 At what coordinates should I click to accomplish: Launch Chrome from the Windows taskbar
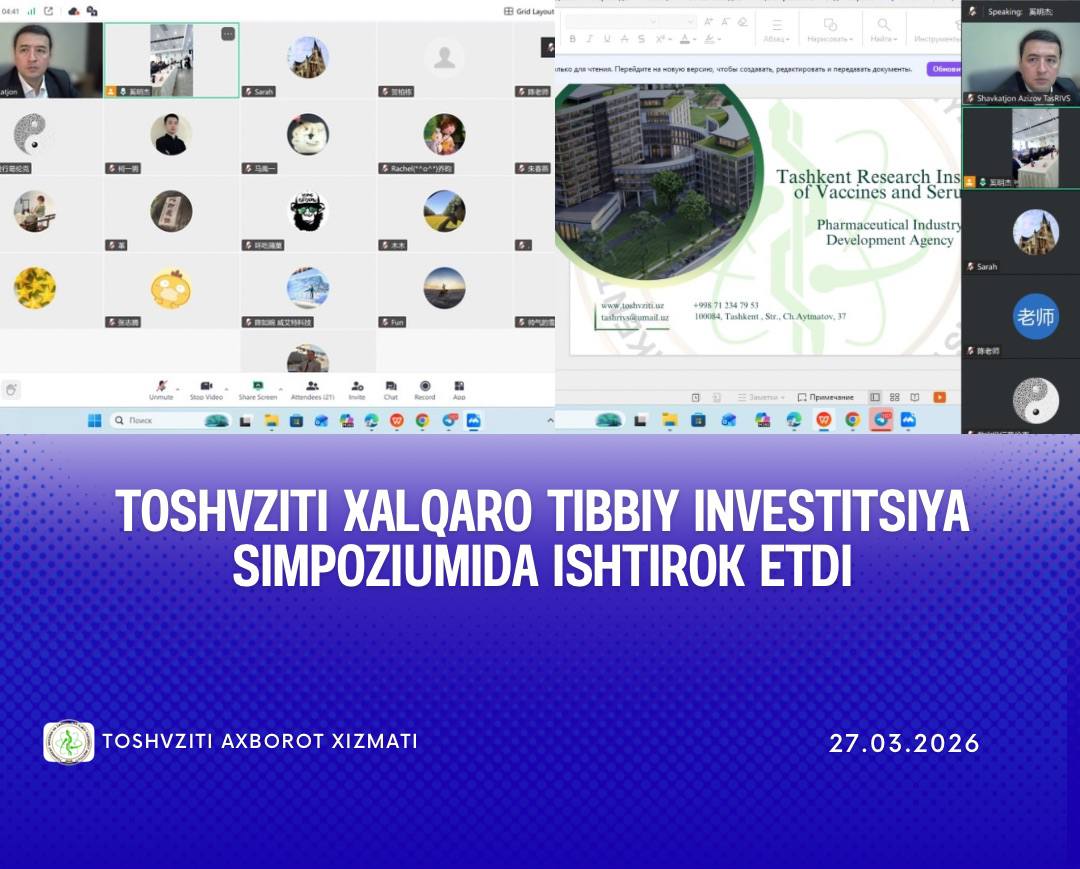(422, 420)
